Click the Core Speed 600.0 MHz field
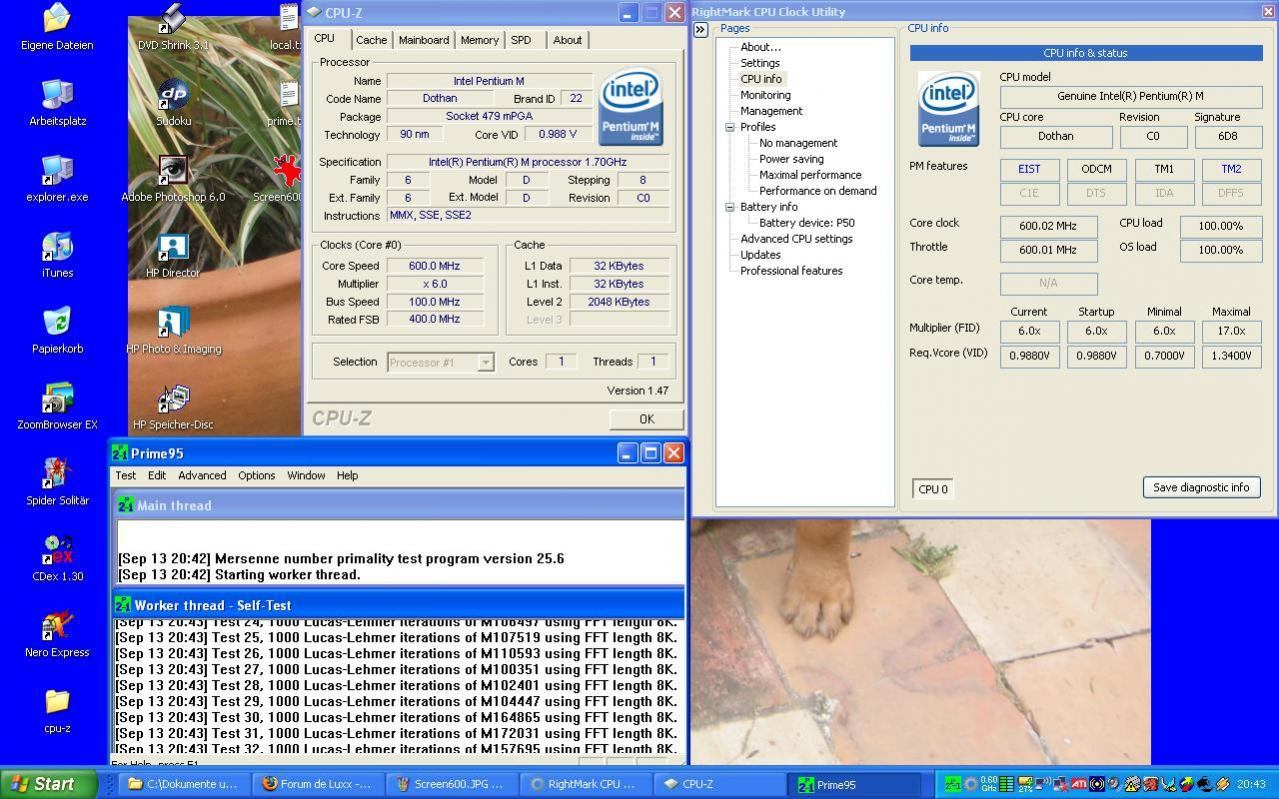This screenshot has height=799, width=1279. coord(434,266)
